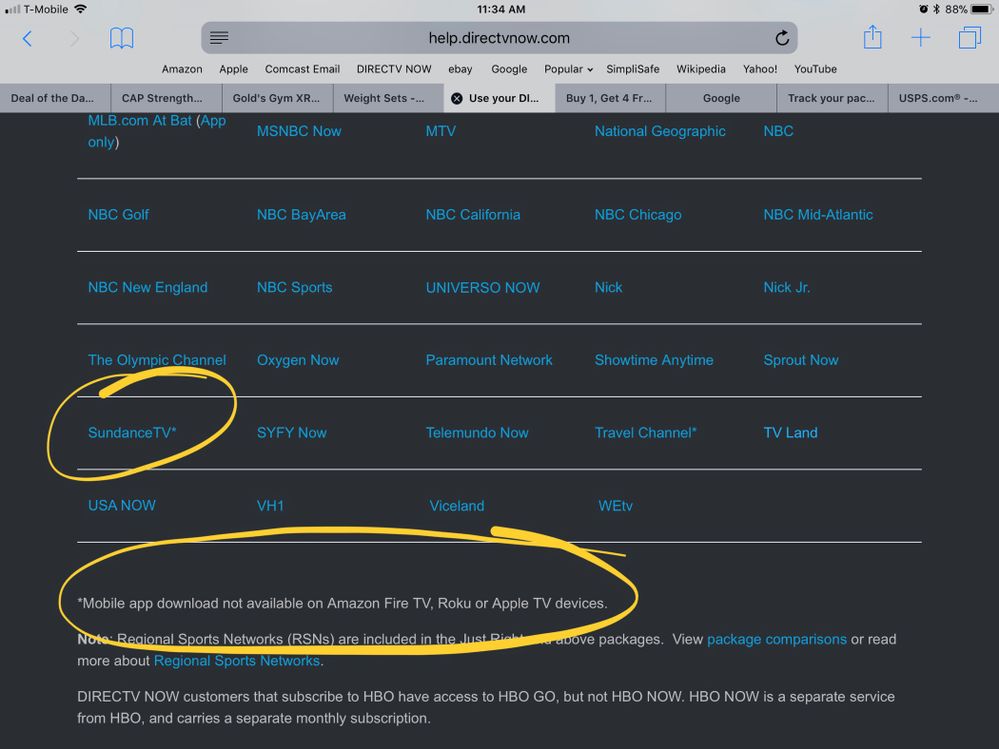Viewport: 999px width, 749px height.
Task: Switch to 'Track your pac...' tab
Action: coord(831,98)
